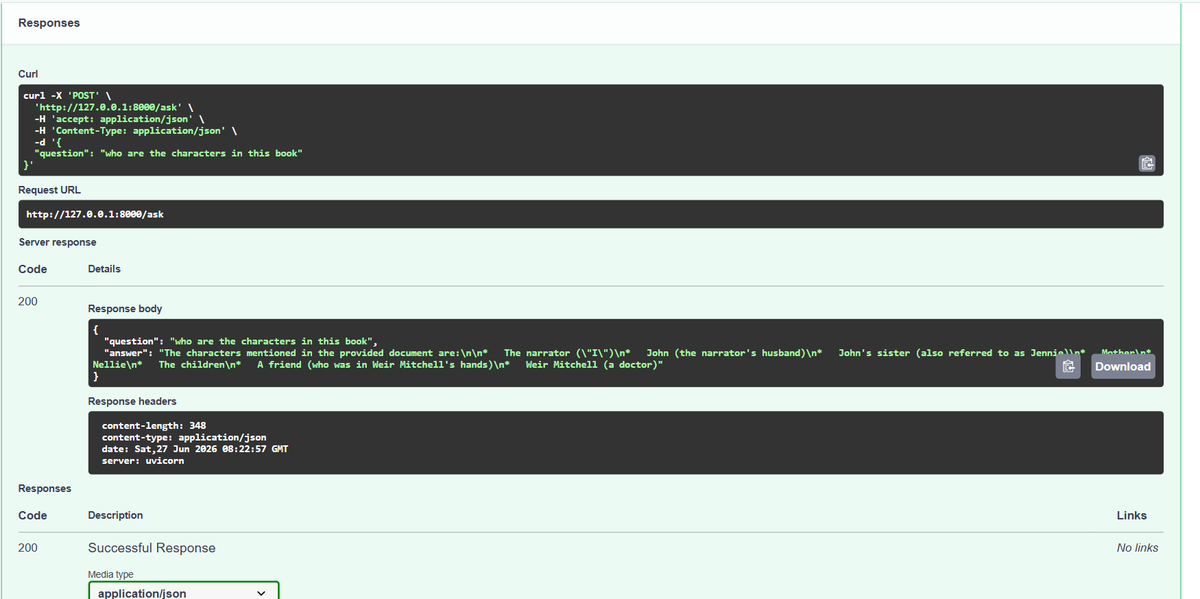The width and height of the screenshot is (1200, 599).
Task: Click the 'Server response' heading
Action: (x=58, y=242)
